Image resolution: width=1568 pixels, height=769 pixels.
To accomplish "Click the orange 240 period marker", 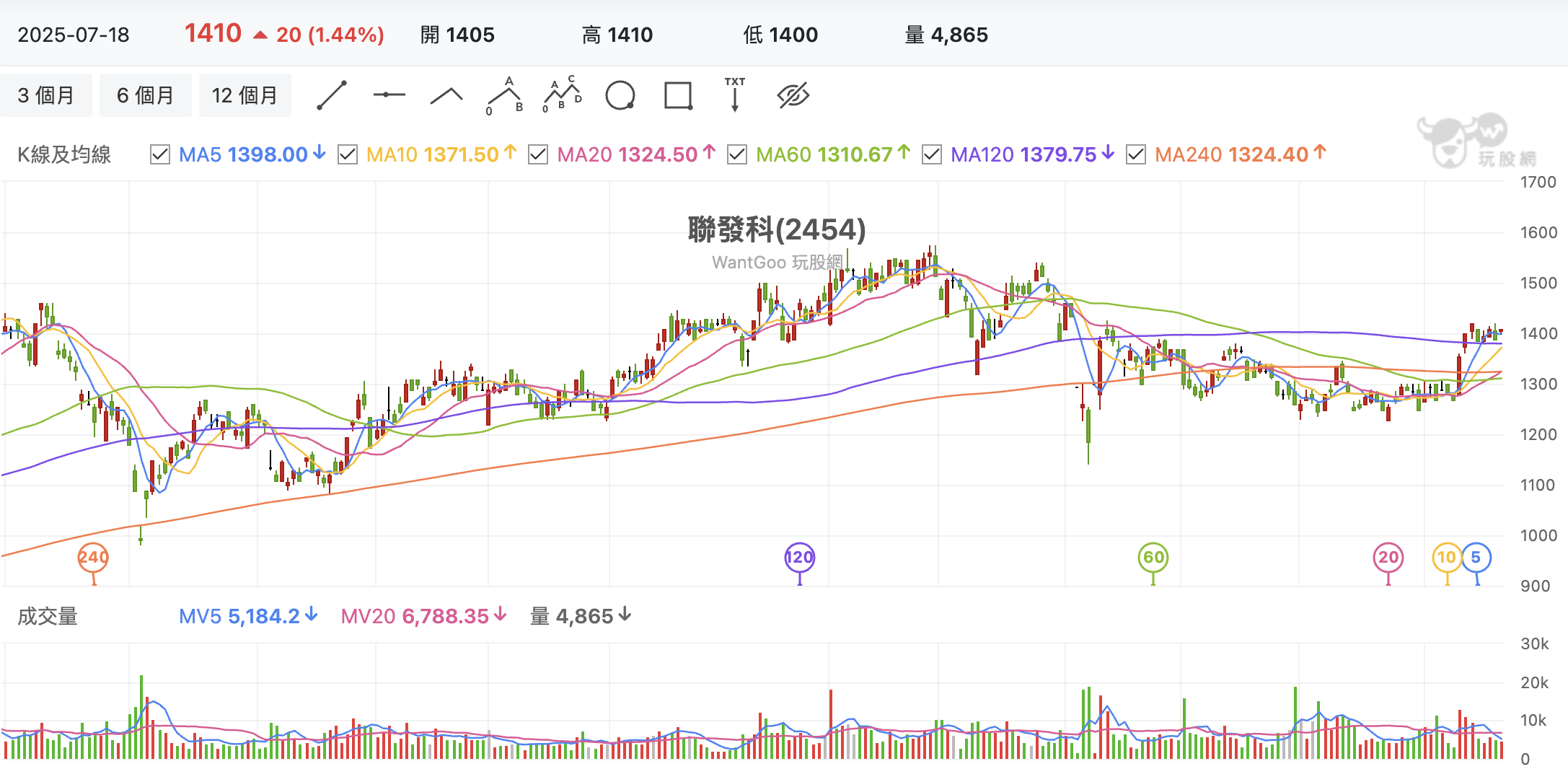I will [93, 558].
